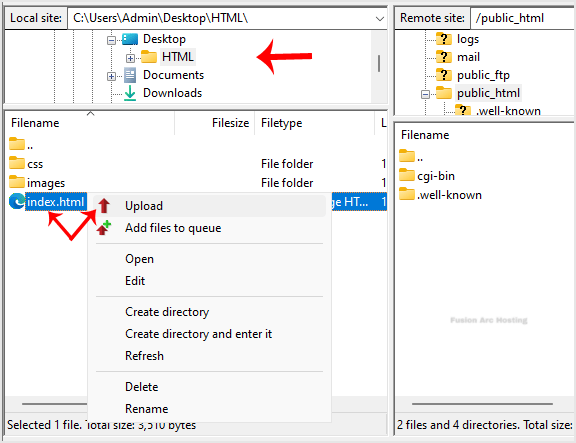Click the mail unknown-folder icon

(x=444, y=57)
